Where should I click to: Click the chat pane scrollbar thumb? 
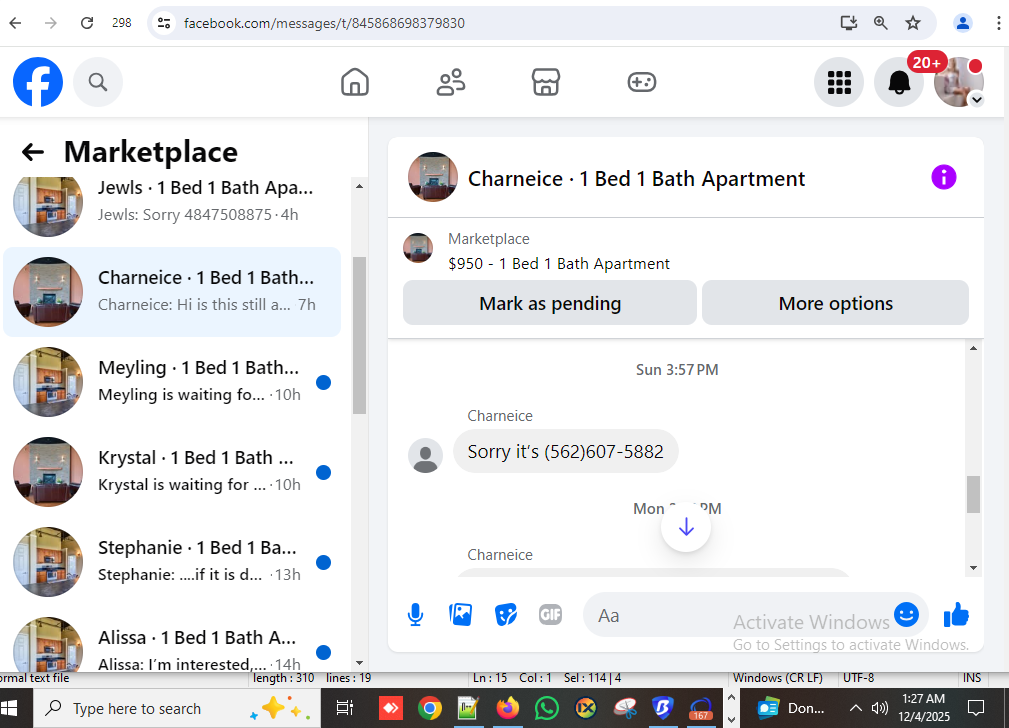[x=973, y=494]
